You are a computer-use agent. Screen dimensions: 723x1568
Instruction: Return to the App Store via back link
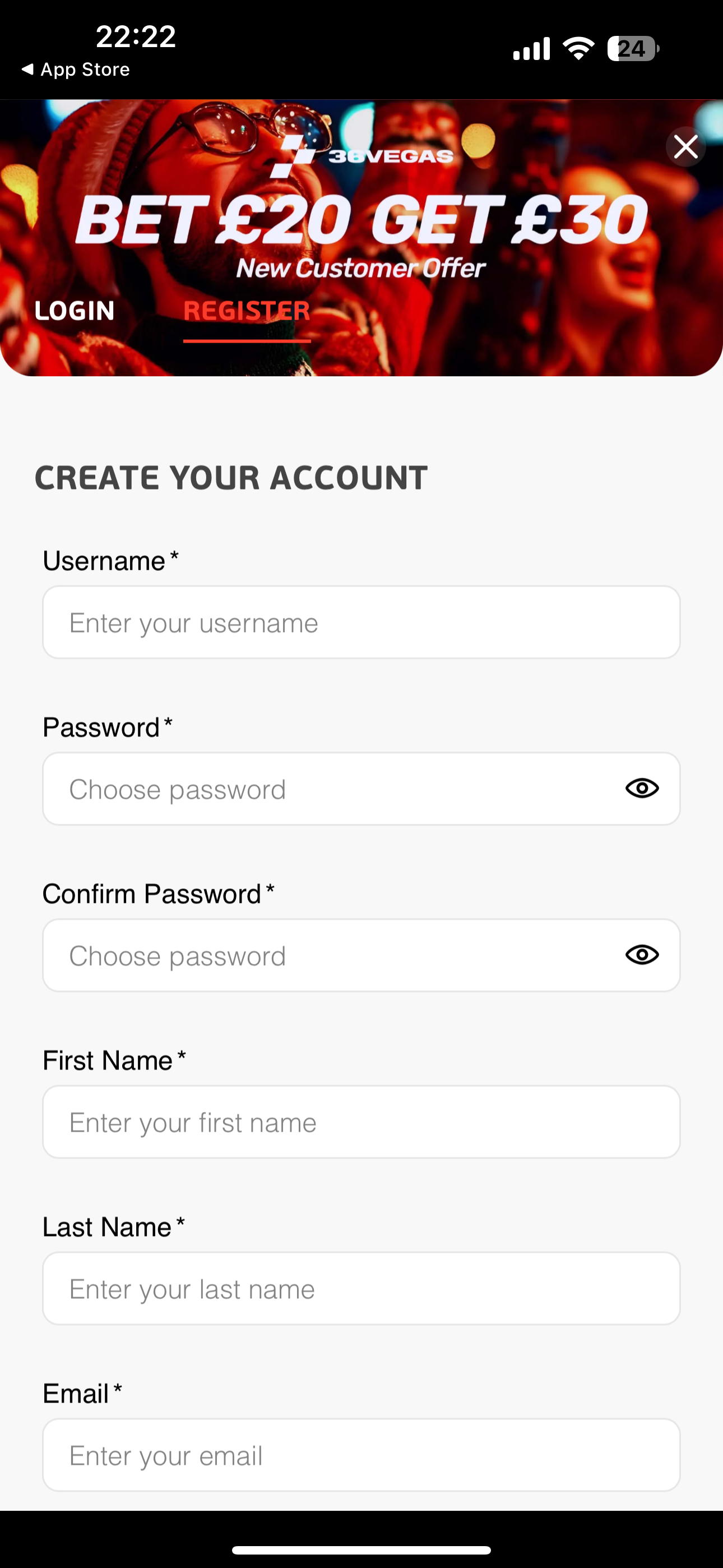pos(76,70)
